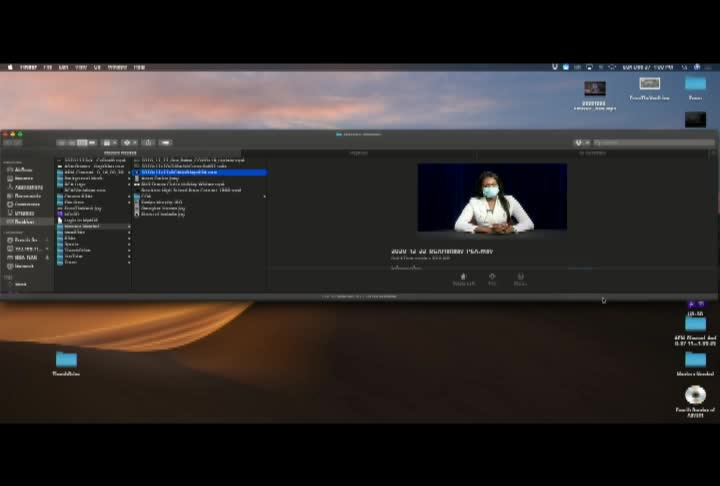This screenshot has height=486, width=720.
Task: Click the Finder search field
Action: pos(654,143)
